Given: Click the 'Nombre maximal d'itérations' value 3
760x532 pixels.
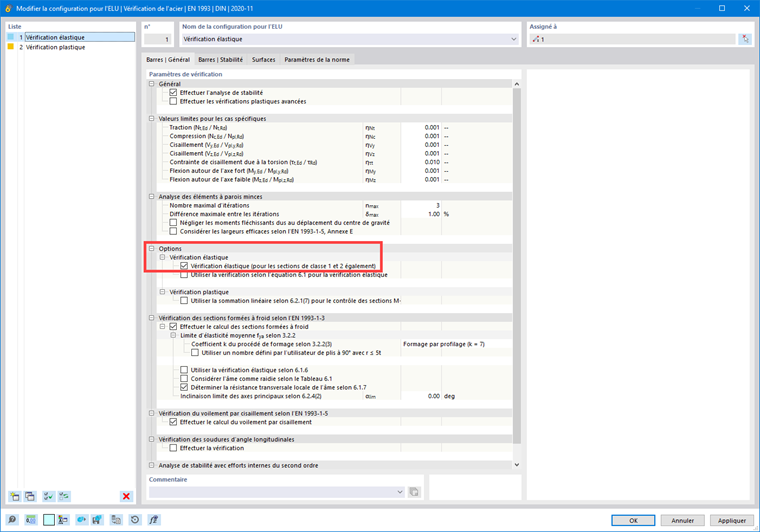Looking at the screenshot, I should click(421, 205).
